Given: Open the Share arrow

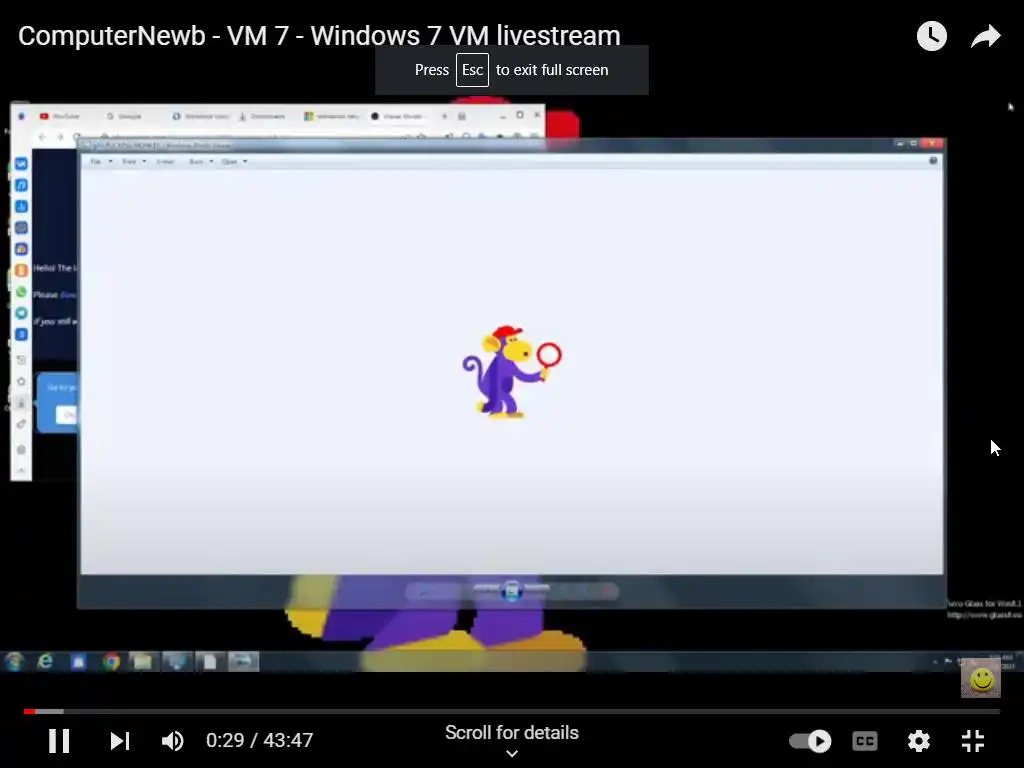Looking at the screenshot, I should (985, 36).
